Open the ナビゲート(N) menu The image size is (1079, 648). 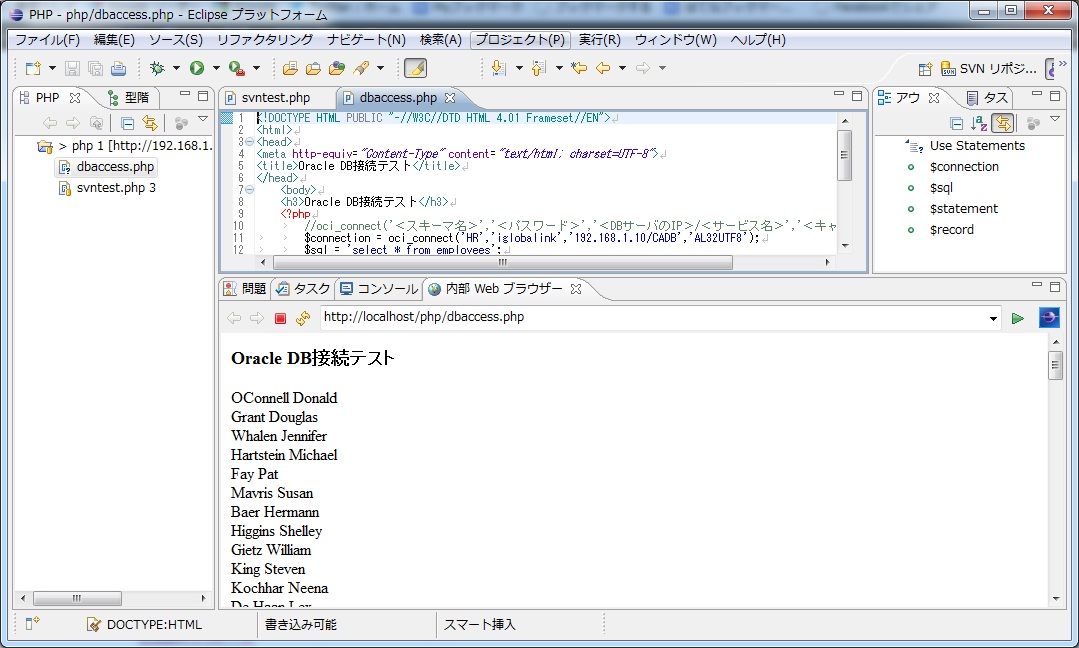[366, 40]
